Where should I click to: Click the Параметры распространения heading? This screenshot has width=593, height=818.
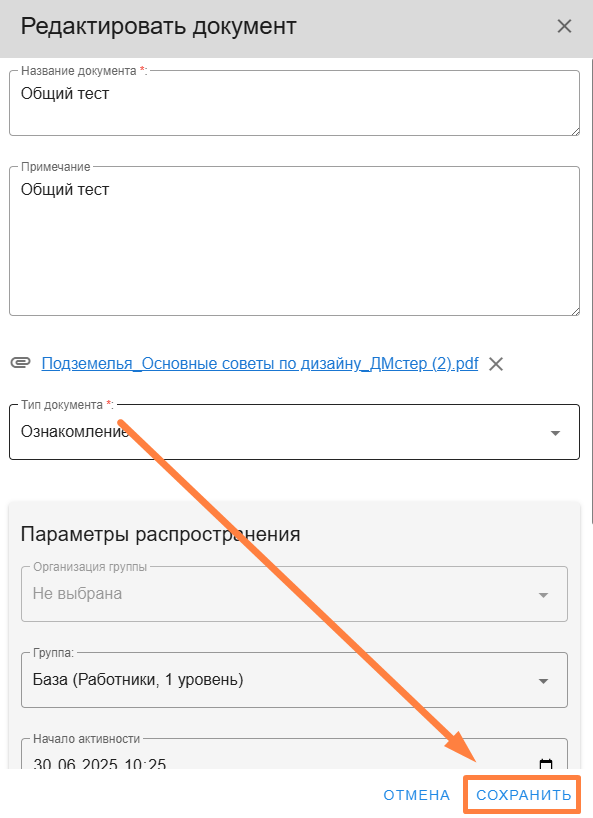click(x=160, y=534)
